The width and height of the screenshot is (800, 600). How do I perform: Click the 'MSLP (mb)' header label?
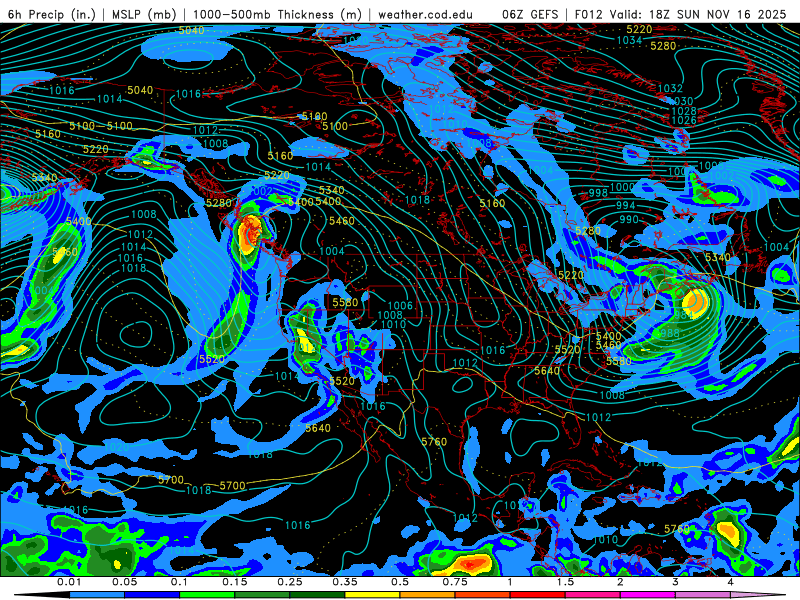click(x=144, y=14)
